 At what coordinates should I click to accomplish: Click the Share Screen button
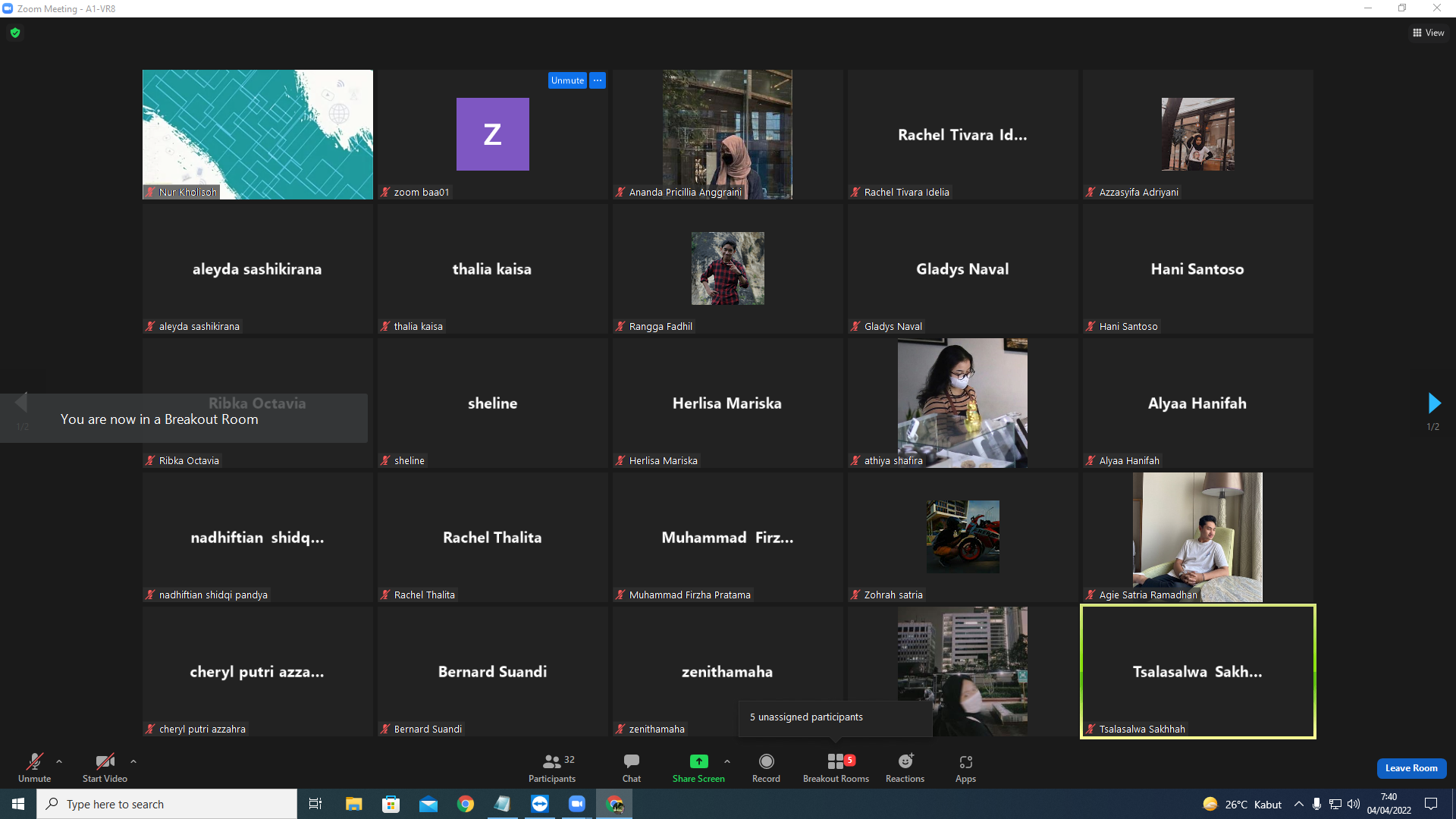click(698, 767)
